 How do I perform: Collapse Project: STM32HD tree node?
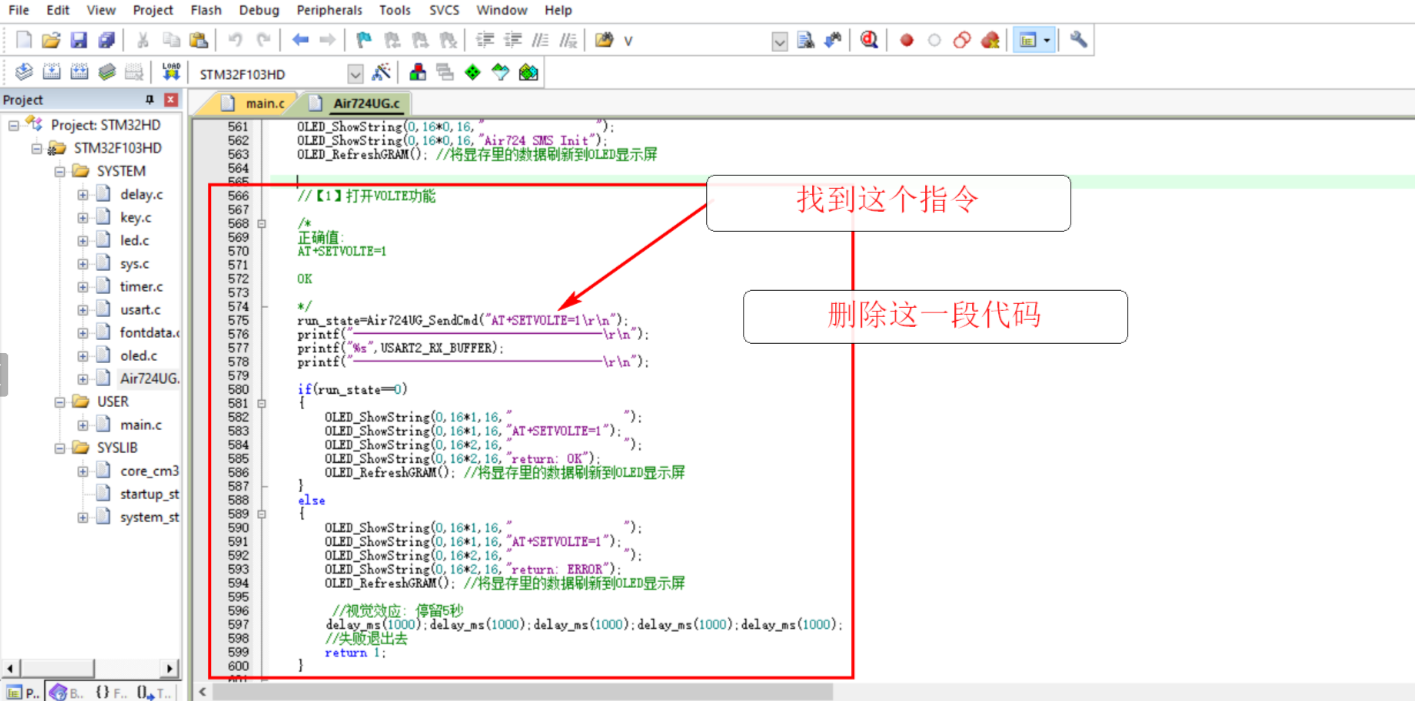[14, 125]
